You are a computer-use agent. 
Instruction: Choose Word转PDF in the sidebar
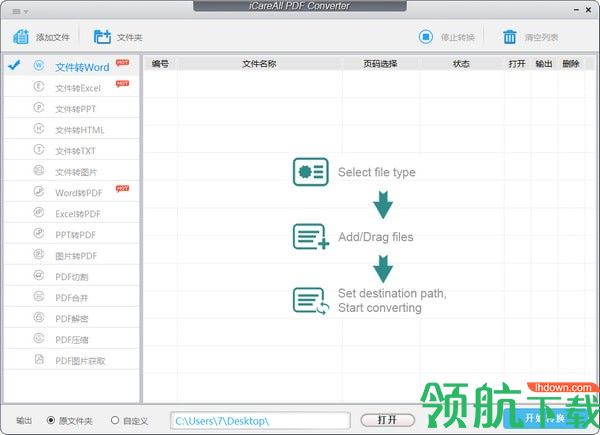click(x=72, y=192)
